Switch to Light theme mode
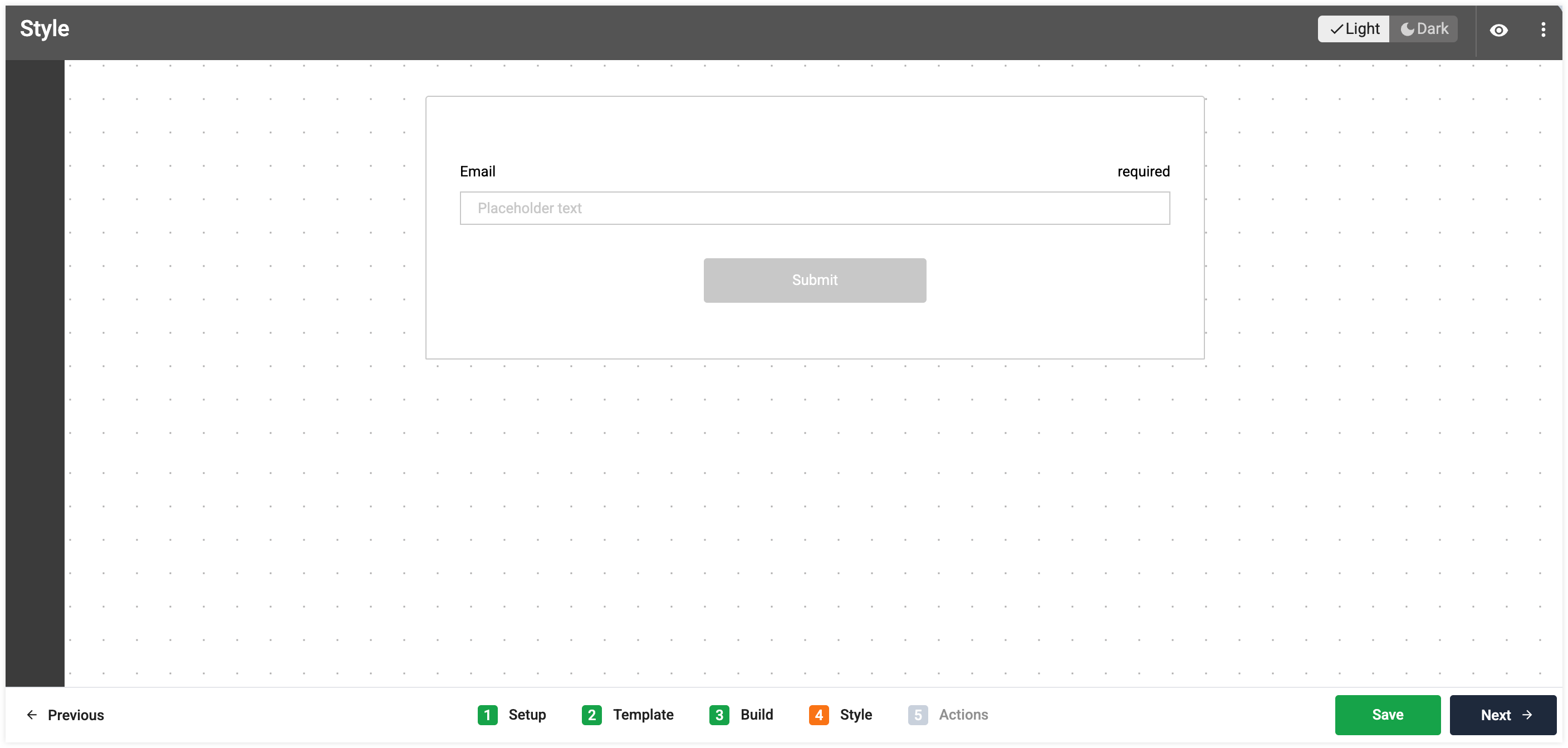The width and height of the screenshot is (1568, 748). tap(1353, 28)
